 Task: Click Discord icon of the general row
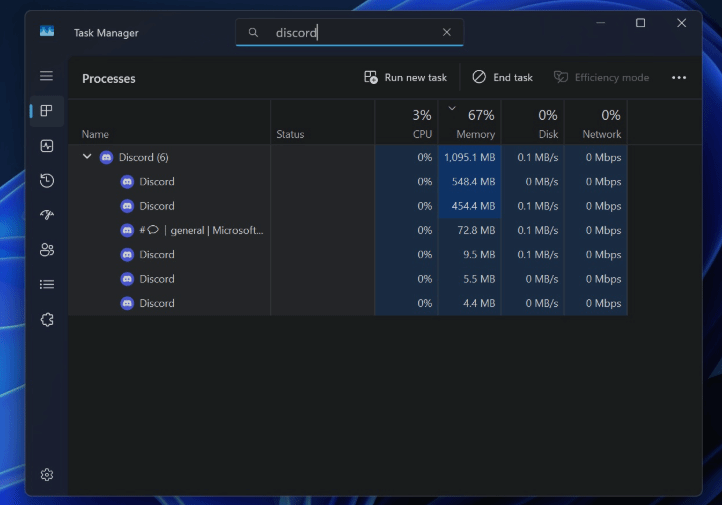[127, 230]
